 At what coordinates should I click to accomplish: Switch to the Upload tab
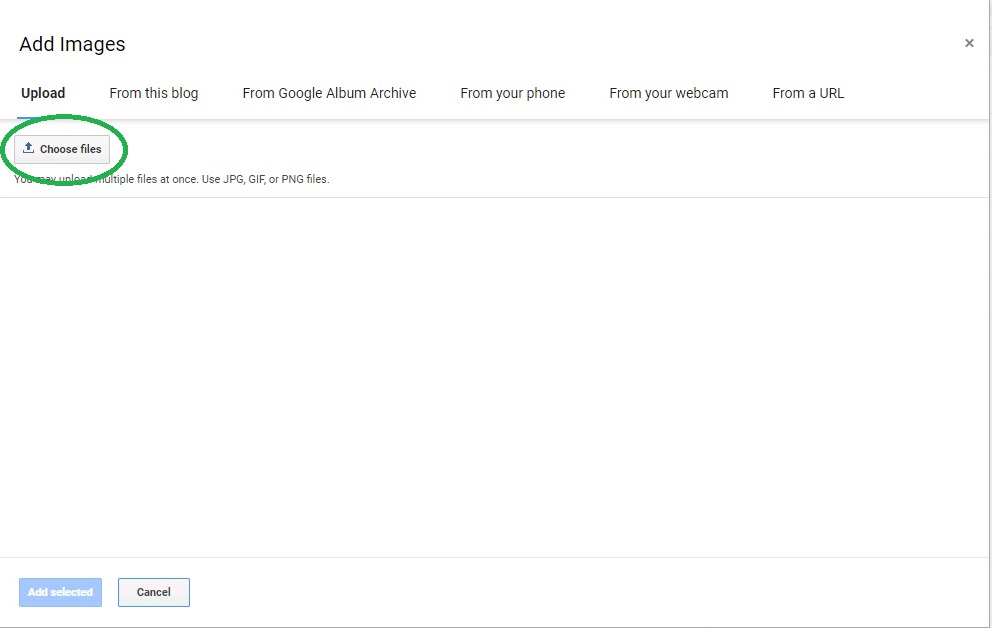pyautogui.click(x=43, y=93)
